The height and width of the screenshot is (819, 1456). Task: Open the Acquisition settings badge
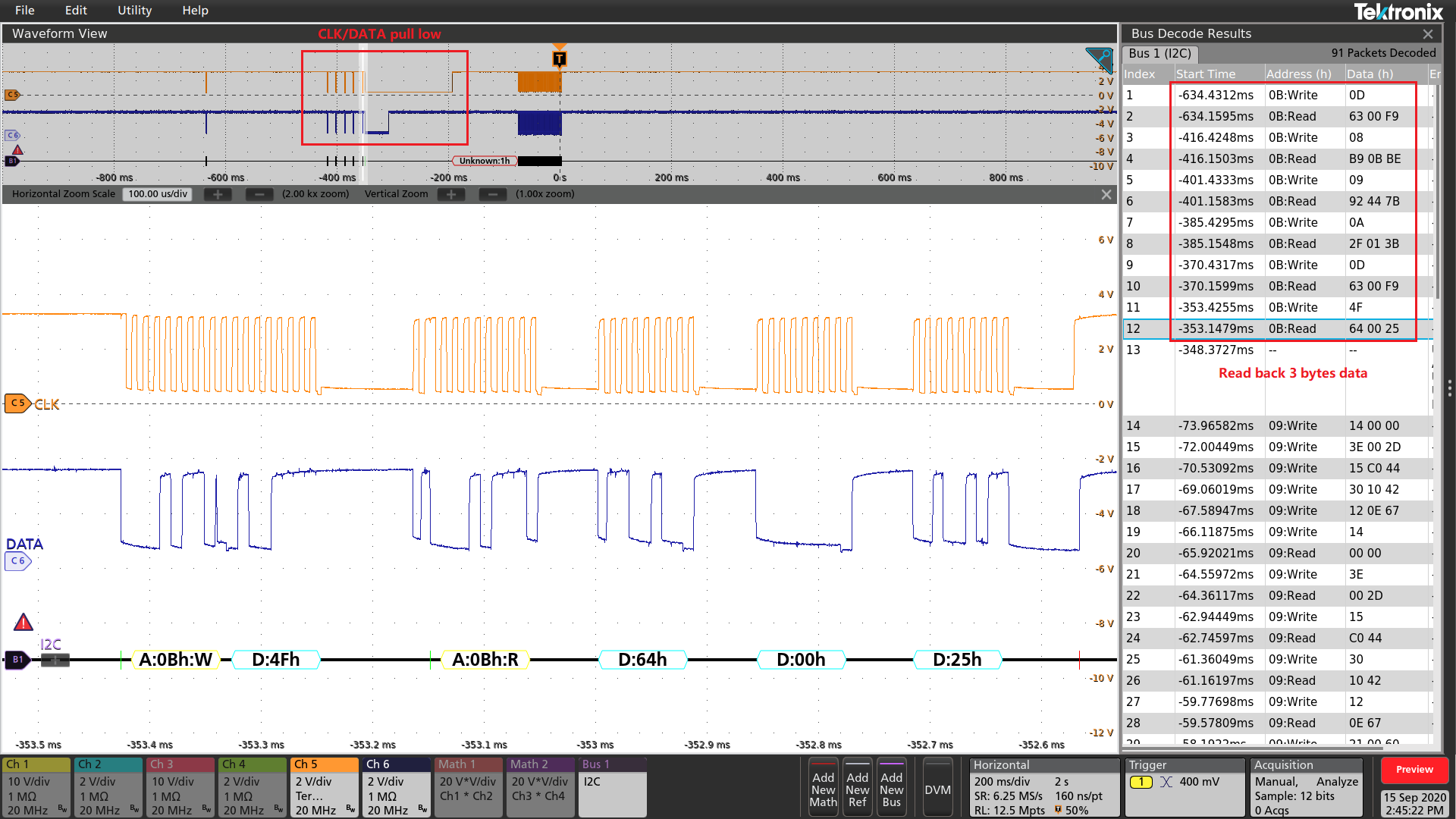[x=1307, y=787]
